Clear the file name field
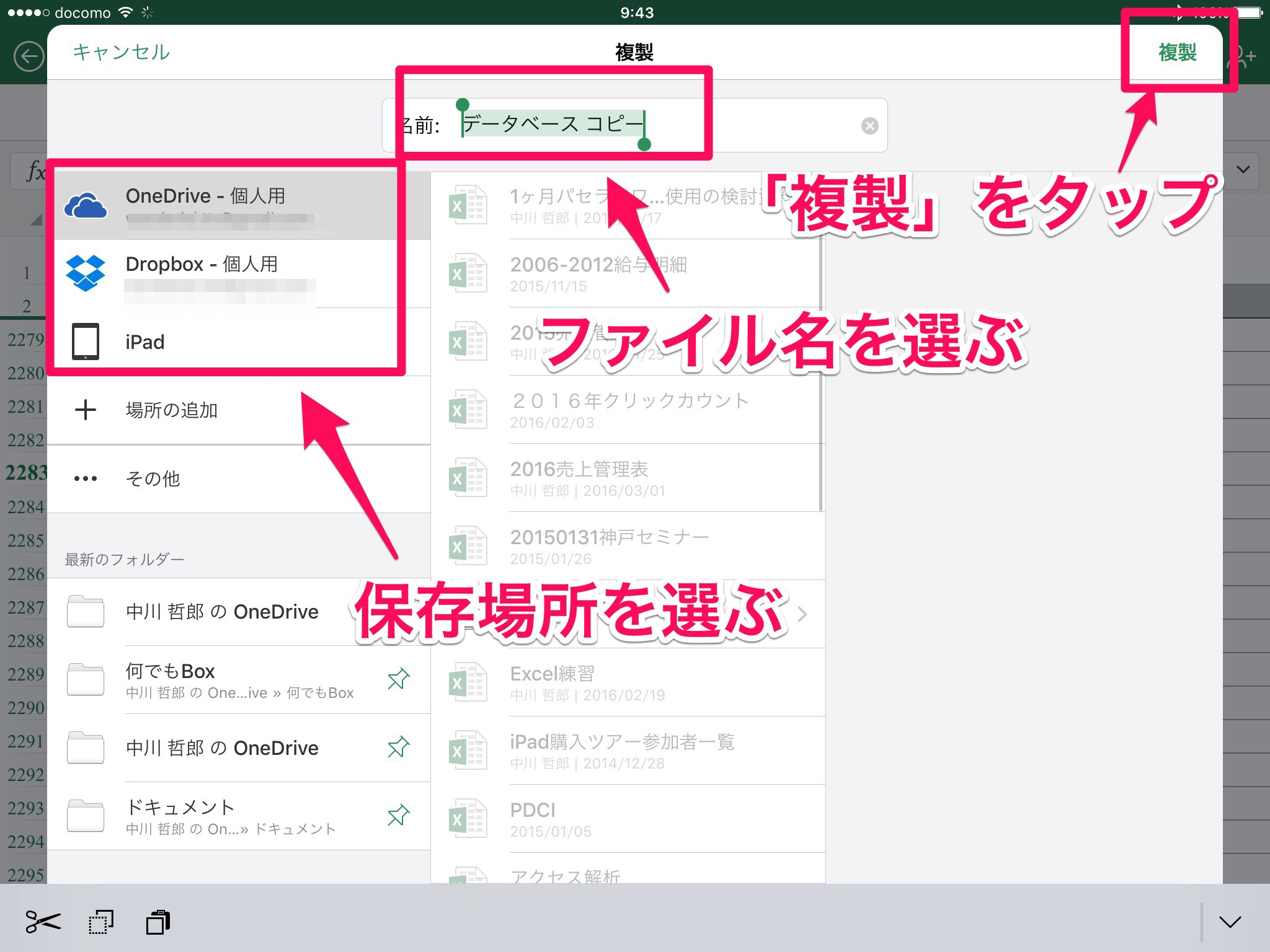 869,126
